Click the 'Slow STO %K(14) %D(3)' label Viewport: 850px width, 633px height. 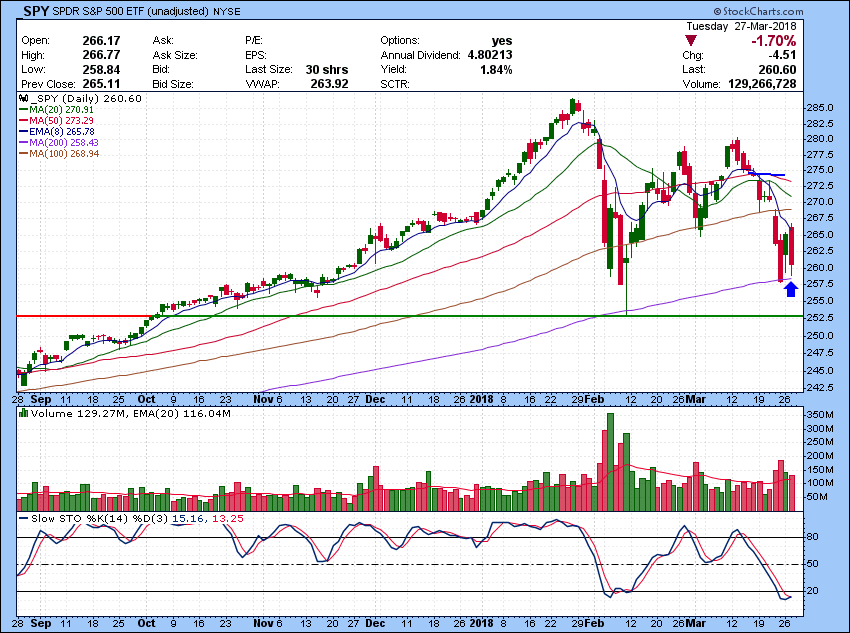tap(99, 519)
